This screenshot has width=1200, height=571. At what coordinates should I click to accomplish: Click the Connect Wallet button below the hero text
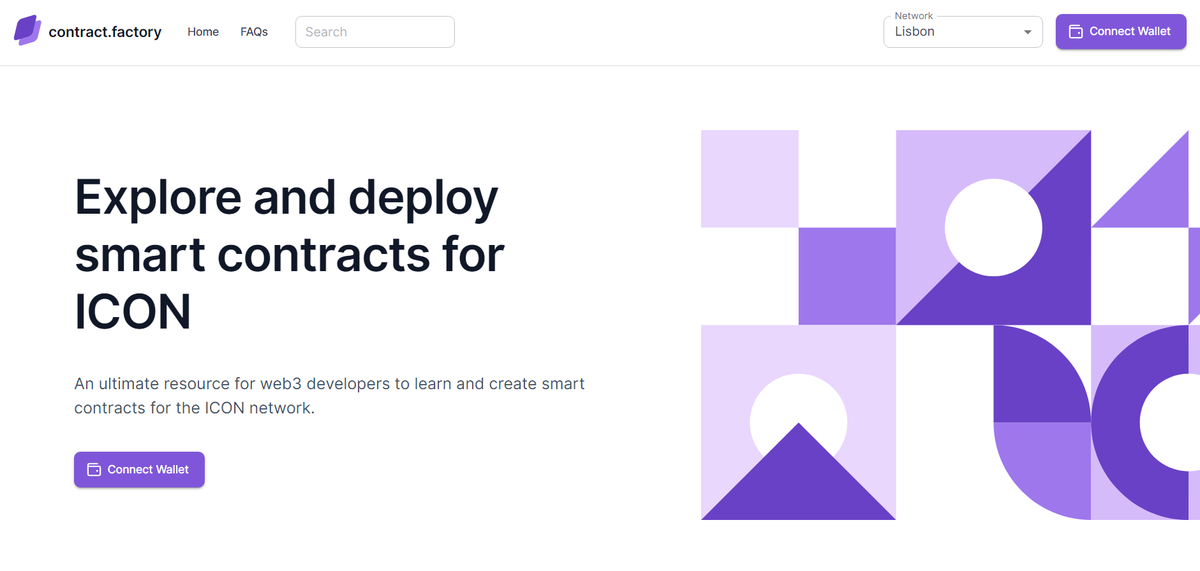coord(139,470)
